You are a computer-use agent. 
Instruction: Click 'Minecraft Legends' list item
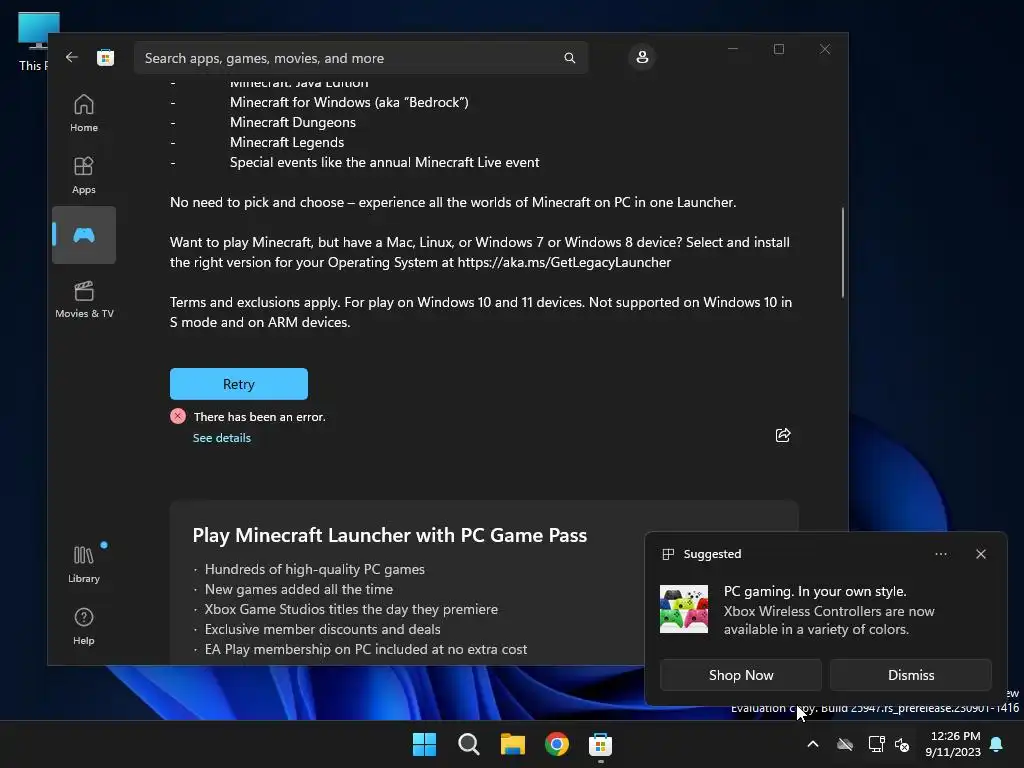(287, 142)
